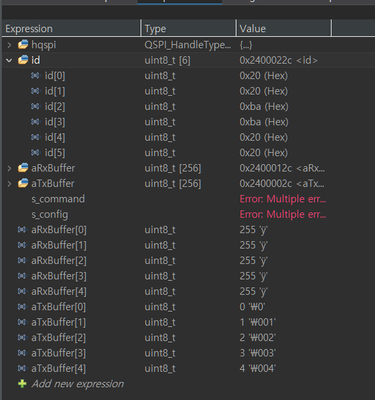
Task: Click the hqspi structure folder icon
Action: [x=23, y=44]
